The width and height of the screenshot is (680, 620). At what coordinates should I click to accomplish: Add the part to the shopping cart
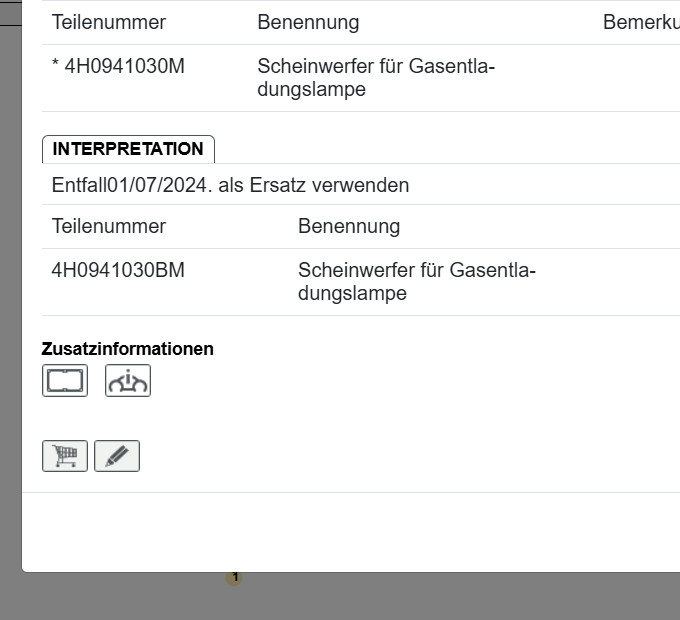pos(65,456)
